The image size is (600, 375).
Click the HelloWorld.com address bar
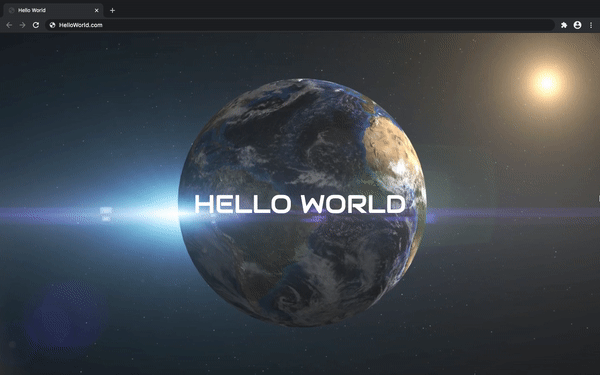tap(300, 25)
